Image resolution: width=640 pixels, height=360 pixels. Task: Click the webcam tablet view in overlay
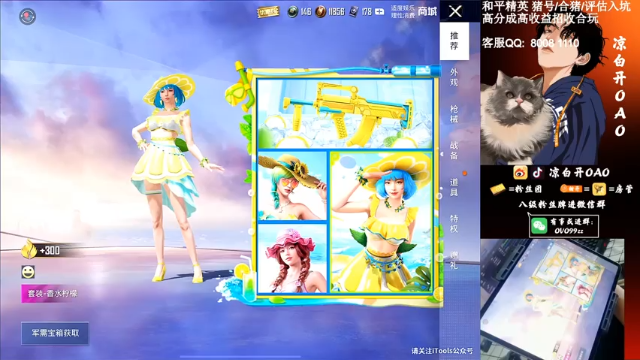552,299
